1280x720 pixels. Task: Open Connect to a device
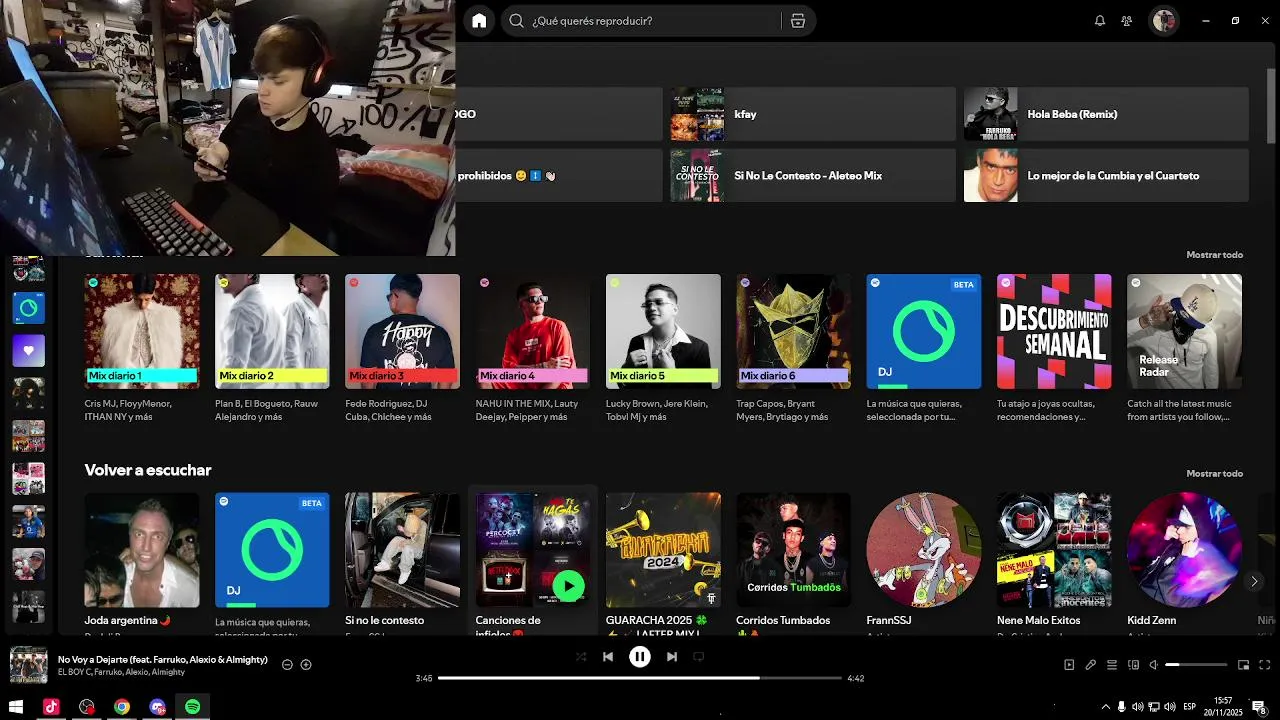point(1134,665)
